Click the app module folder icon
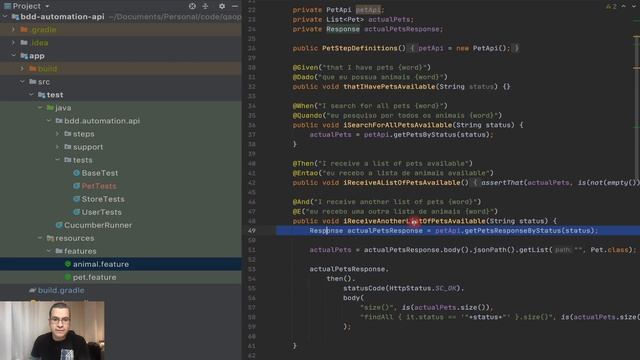 [x=24, y=56]
